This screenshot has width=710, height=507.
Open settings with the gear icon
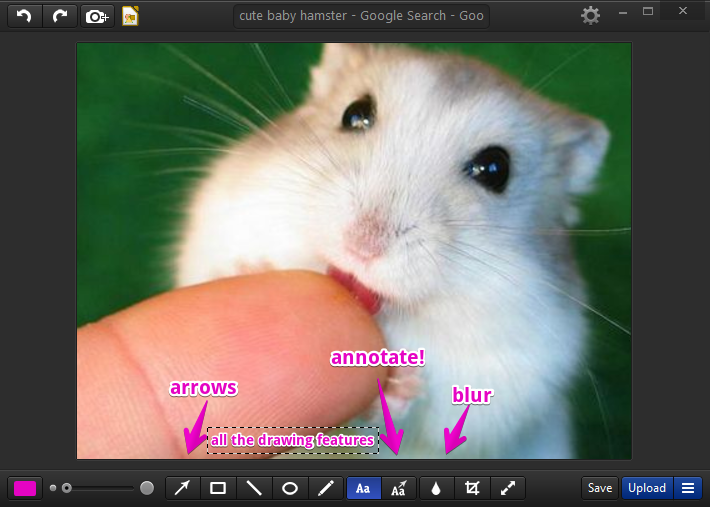590,16
